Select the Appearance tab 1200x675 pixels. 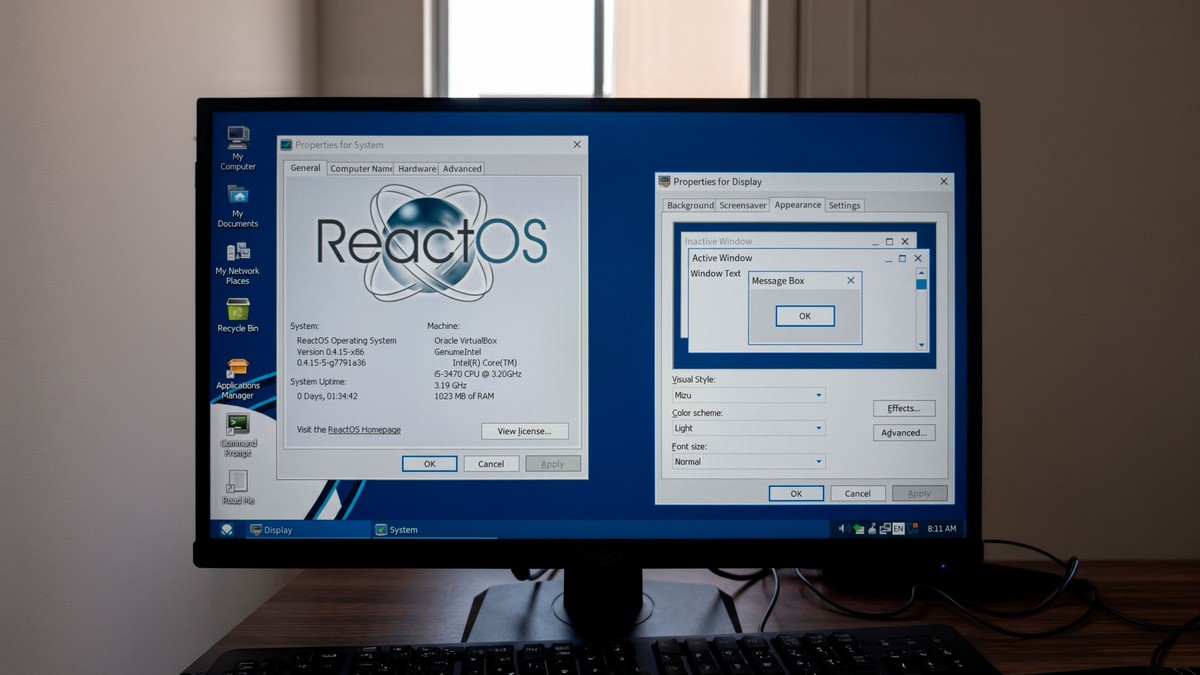click(798, 204)
